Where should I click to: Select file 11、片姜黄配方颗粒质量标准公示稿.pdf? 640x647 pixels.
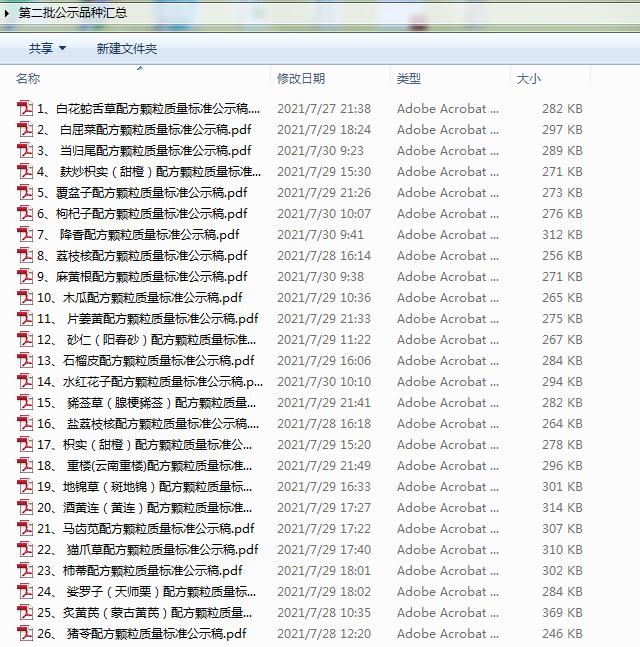(147, 319)
